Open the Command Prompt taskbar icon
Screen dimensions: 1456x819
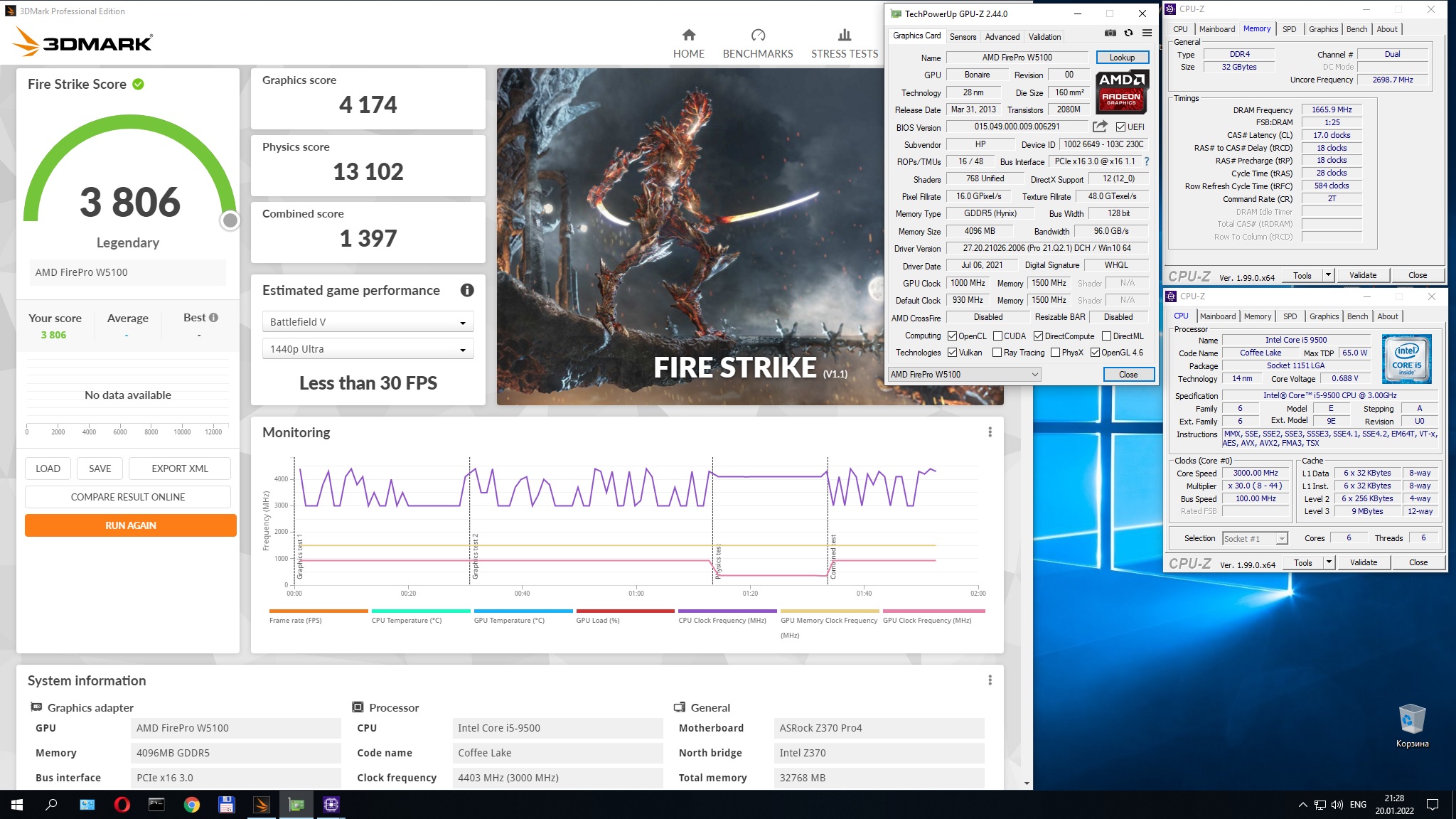point(156,805)
